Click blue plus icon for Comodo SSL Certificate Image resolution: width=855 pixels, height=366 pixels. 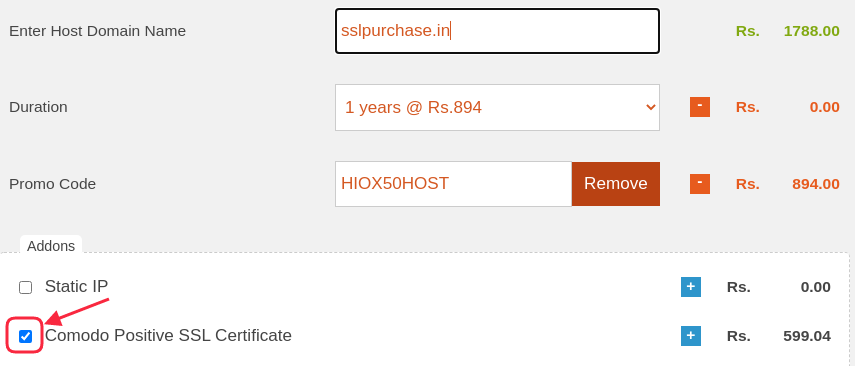[690, 335]
